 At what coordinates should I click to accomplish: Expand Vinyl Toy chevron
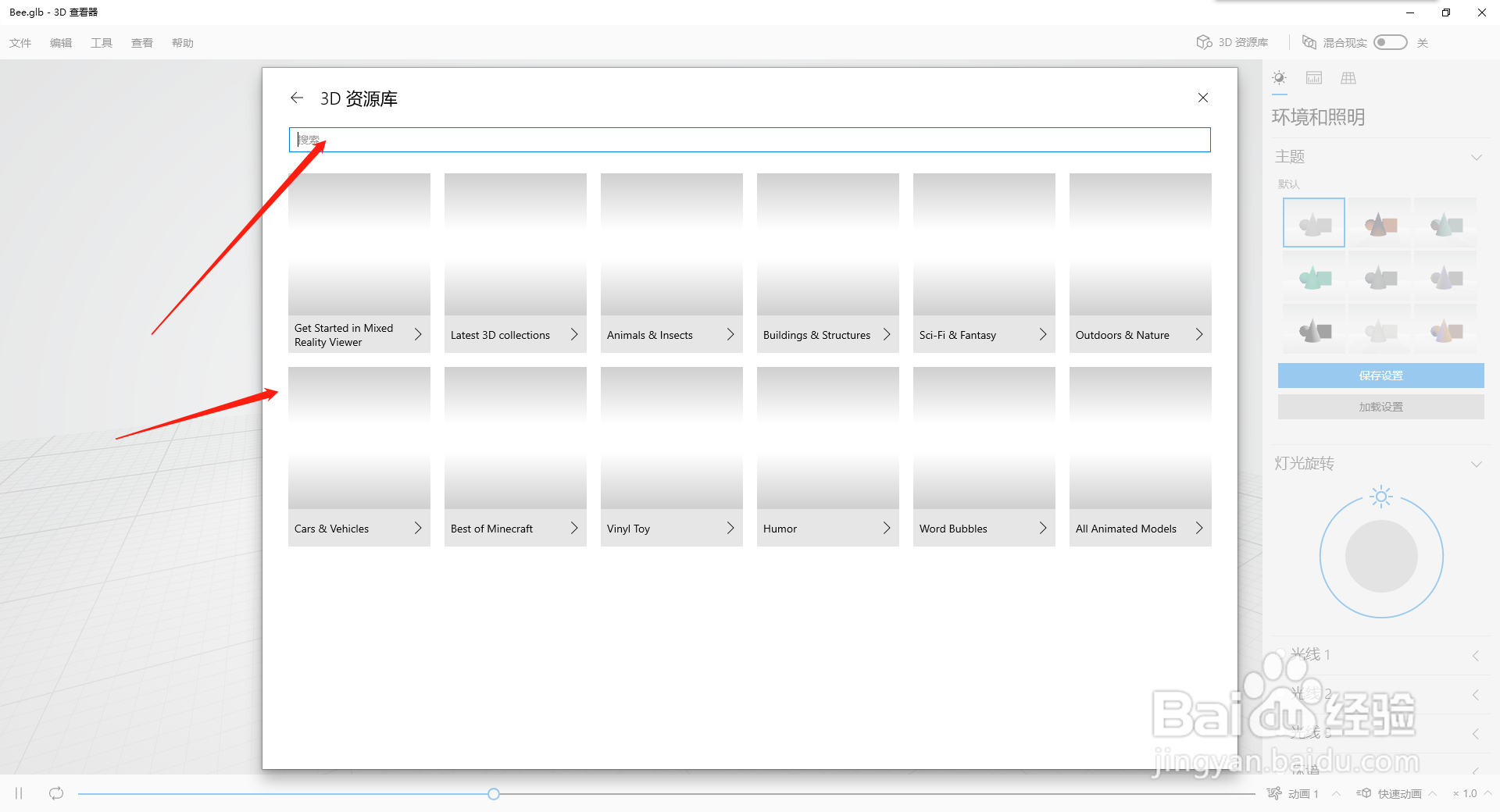click(730, 528)
